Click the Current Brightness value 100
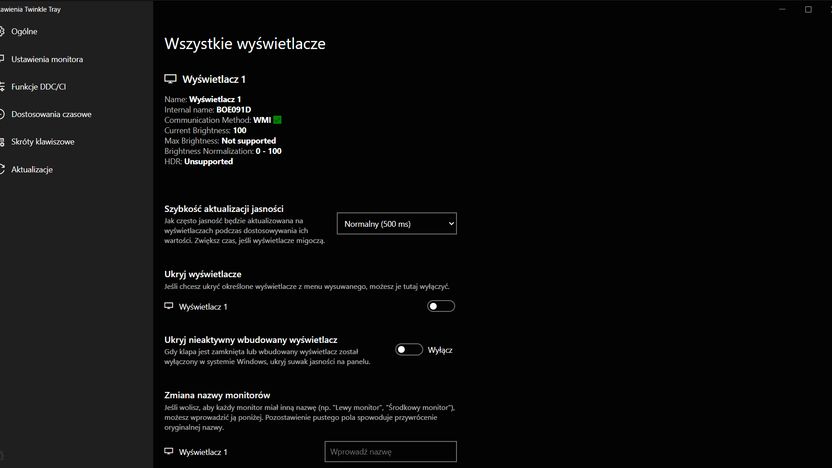832x468 pixels. (239, 131)
